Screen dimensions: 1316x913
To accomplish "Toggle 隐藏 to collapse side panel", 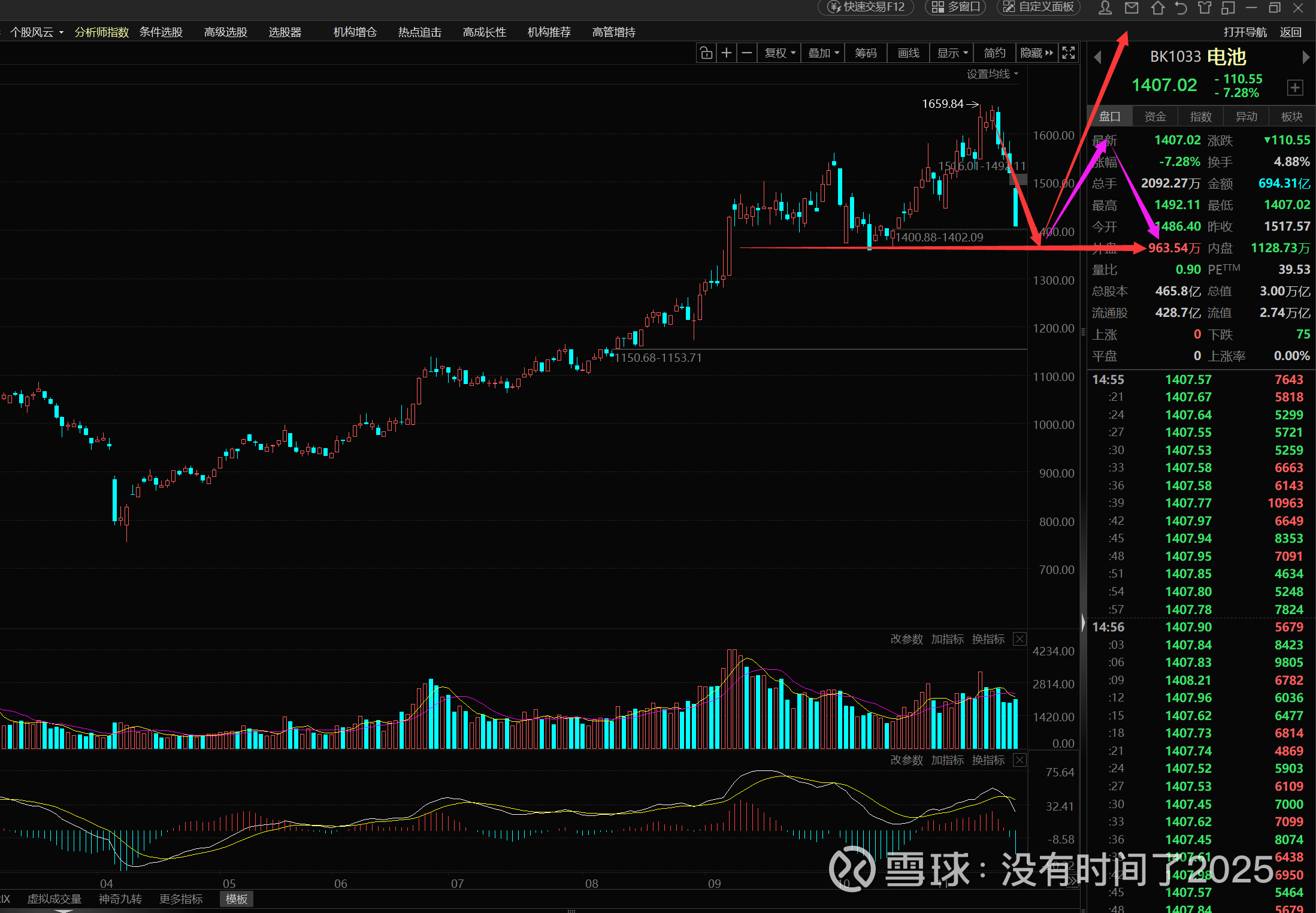I will click(x=1036, y=53).
